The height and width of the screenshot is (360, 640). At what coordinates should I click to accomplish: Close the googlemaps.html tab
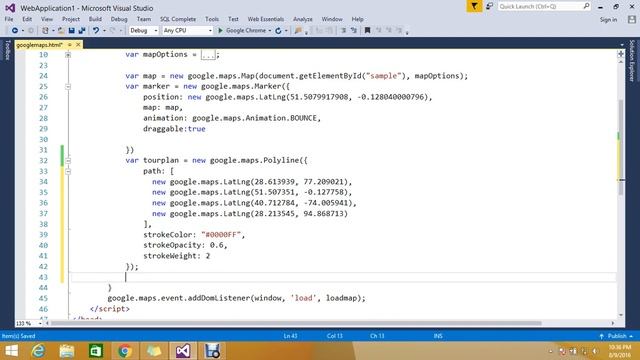78,44
